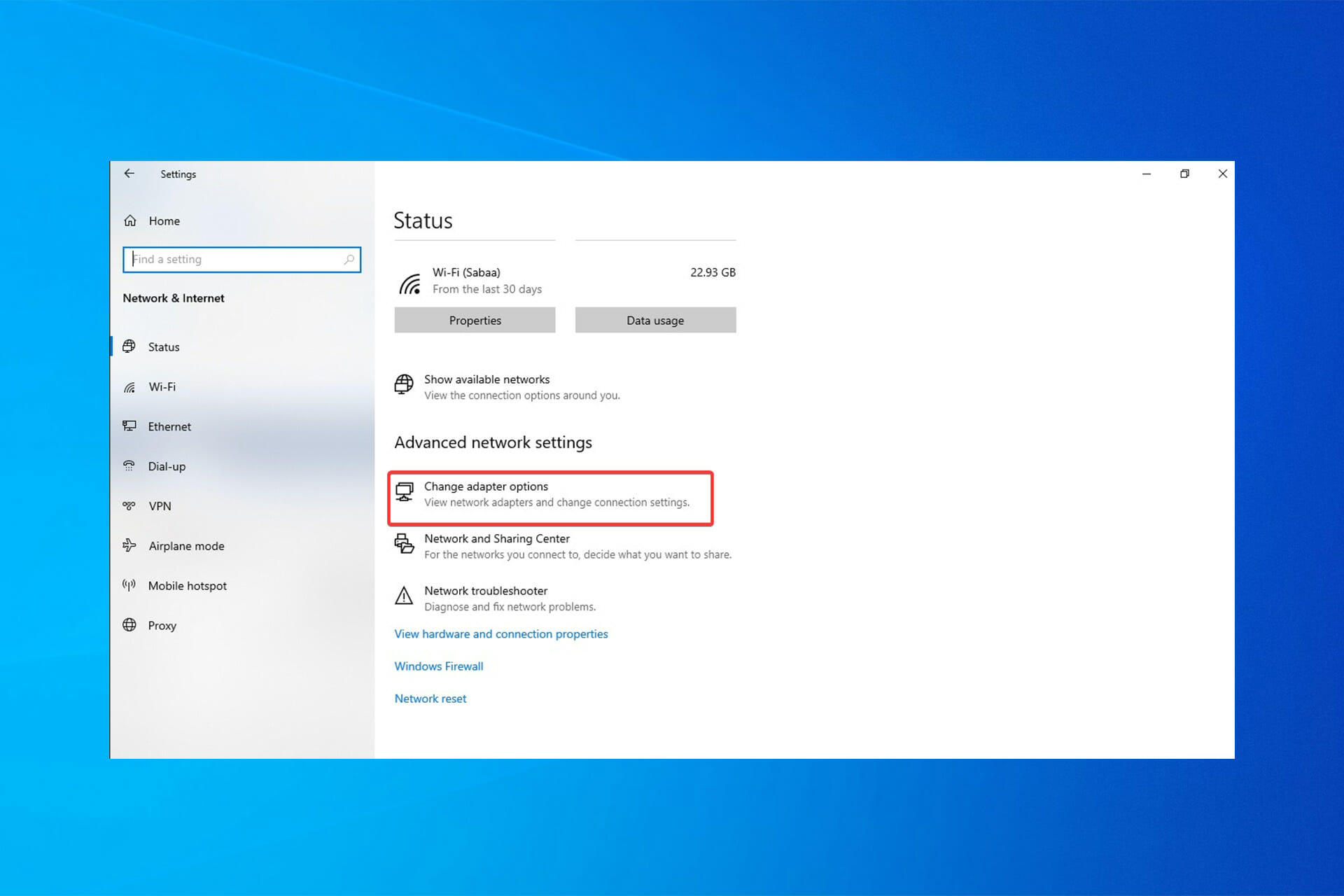This screenshot has width=1344, height=896.
Task: Click the search magnifier icon
Action: pyautogui.click(x=349, y=260)
